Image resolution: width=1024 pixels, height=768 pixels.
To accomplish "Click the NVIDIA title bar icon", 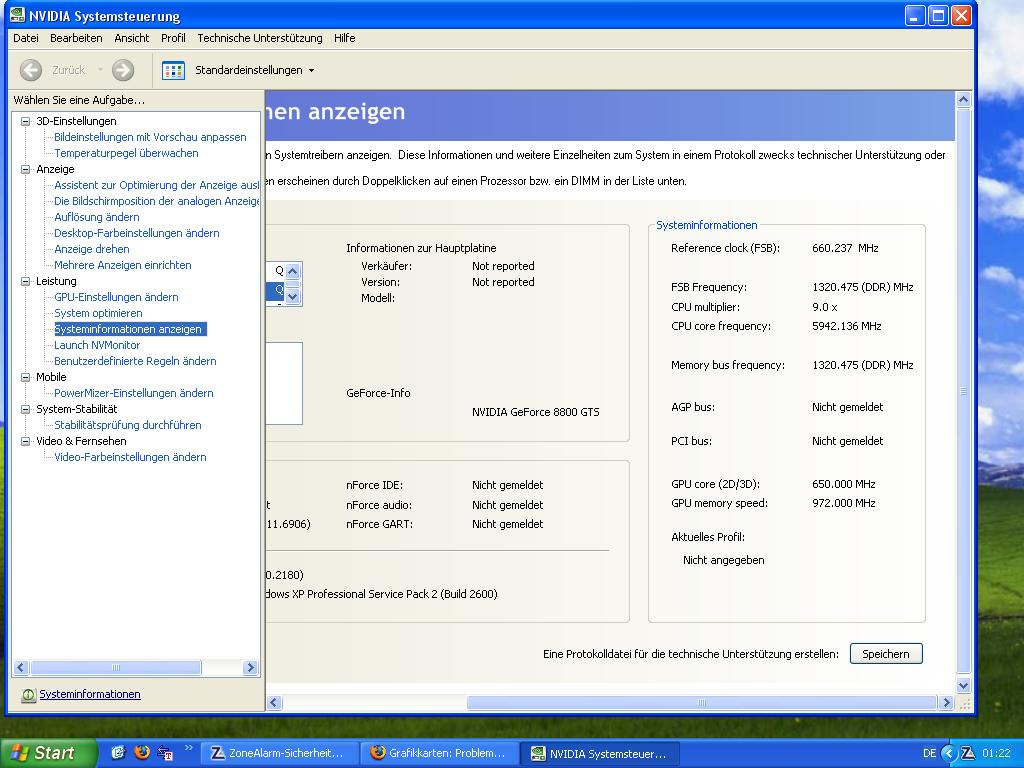I will (x=17, y=15).
